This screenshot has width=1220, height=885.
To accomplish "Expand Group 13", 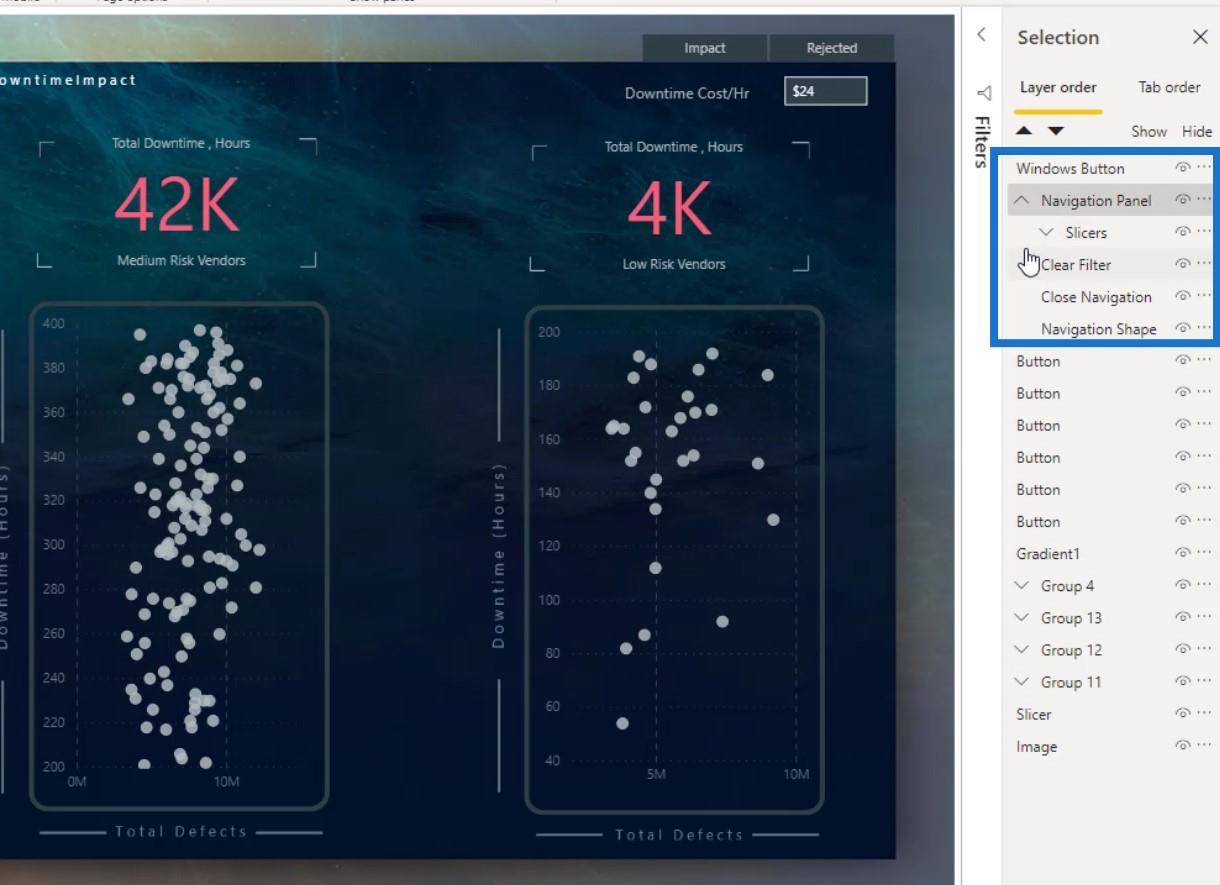I will 1022,617.
